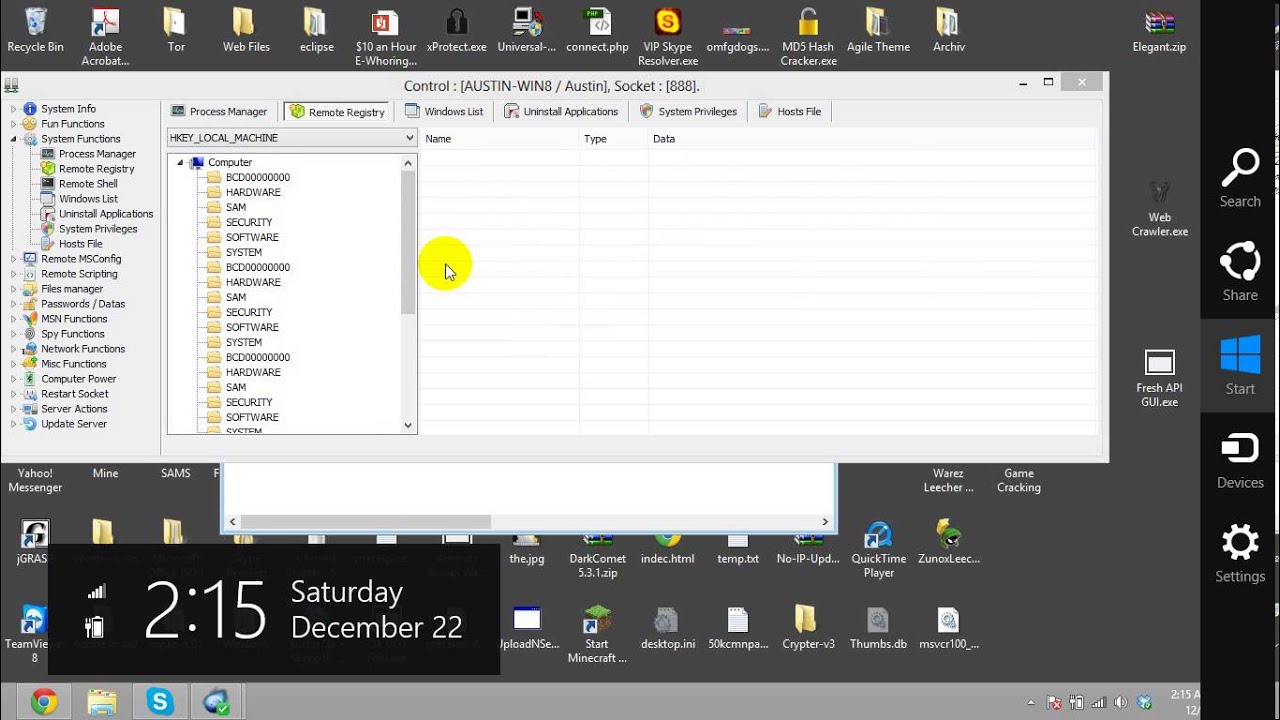Switch to the Remote Registry tab

(337, 112)
